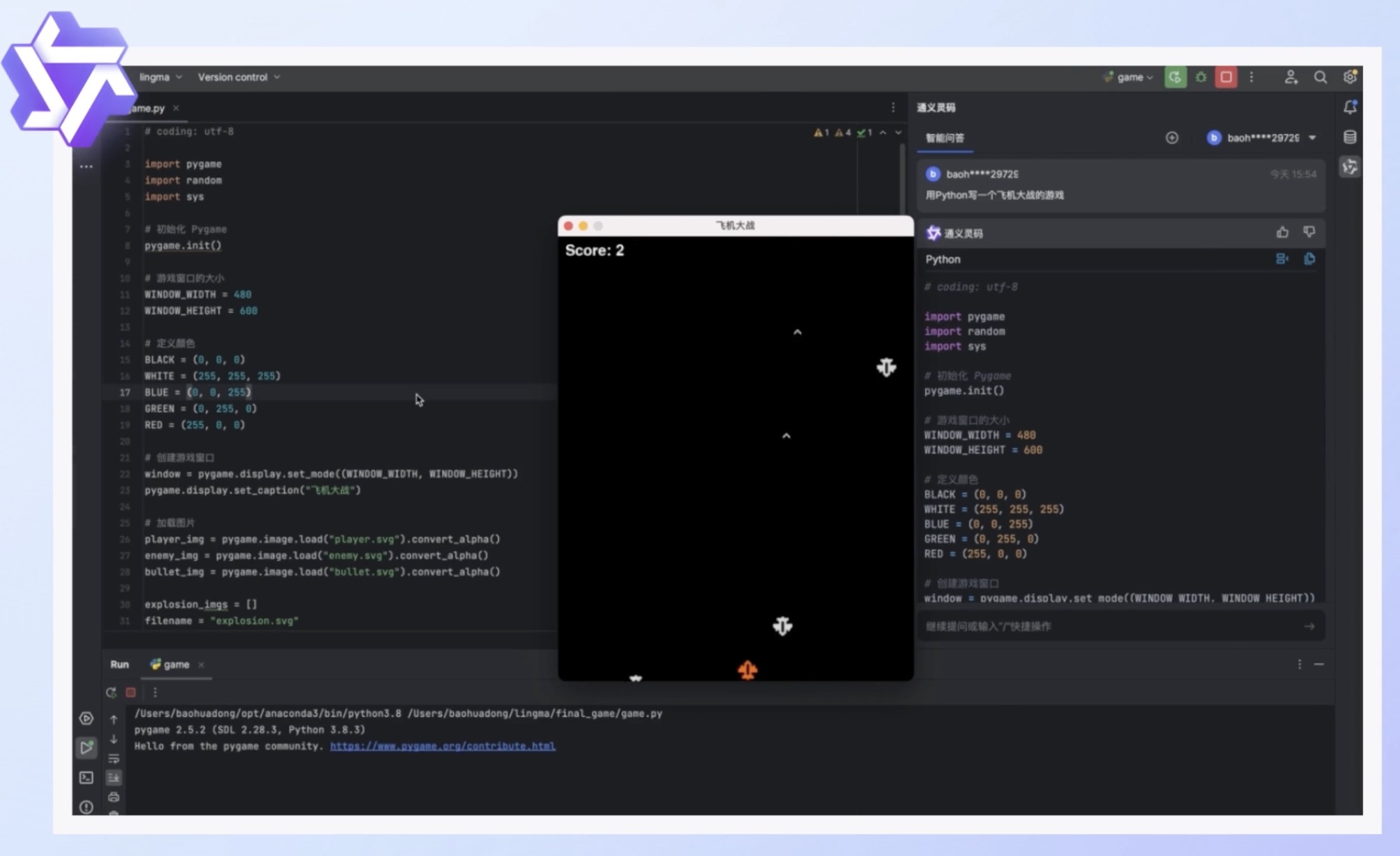
Task: Start a new chat with the plus icon
Action: (1171, 138)
